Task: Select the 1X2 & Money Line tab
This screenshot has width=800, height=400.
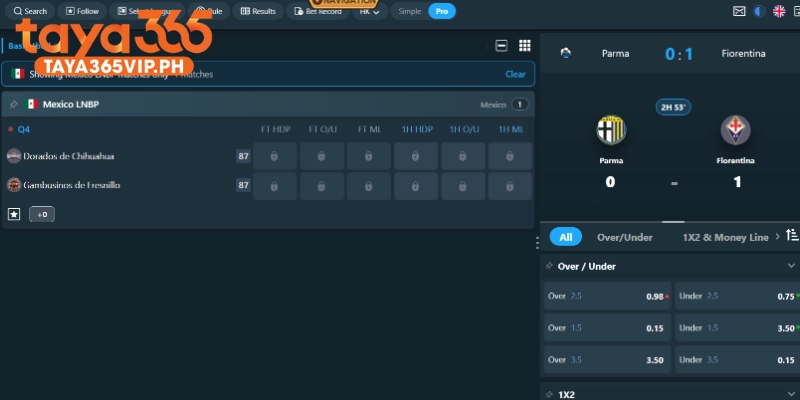Action: pos(726,237)
